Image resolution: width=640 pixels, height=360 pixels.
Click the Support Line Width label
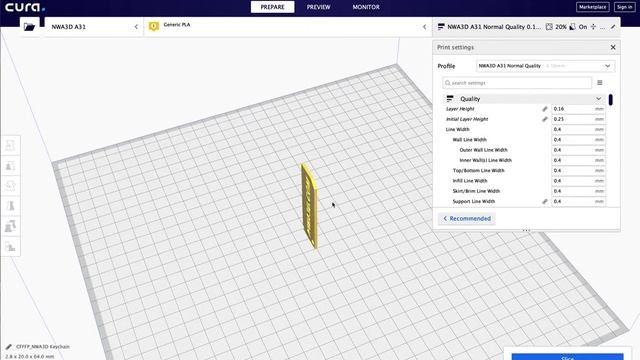coord(473,201)
